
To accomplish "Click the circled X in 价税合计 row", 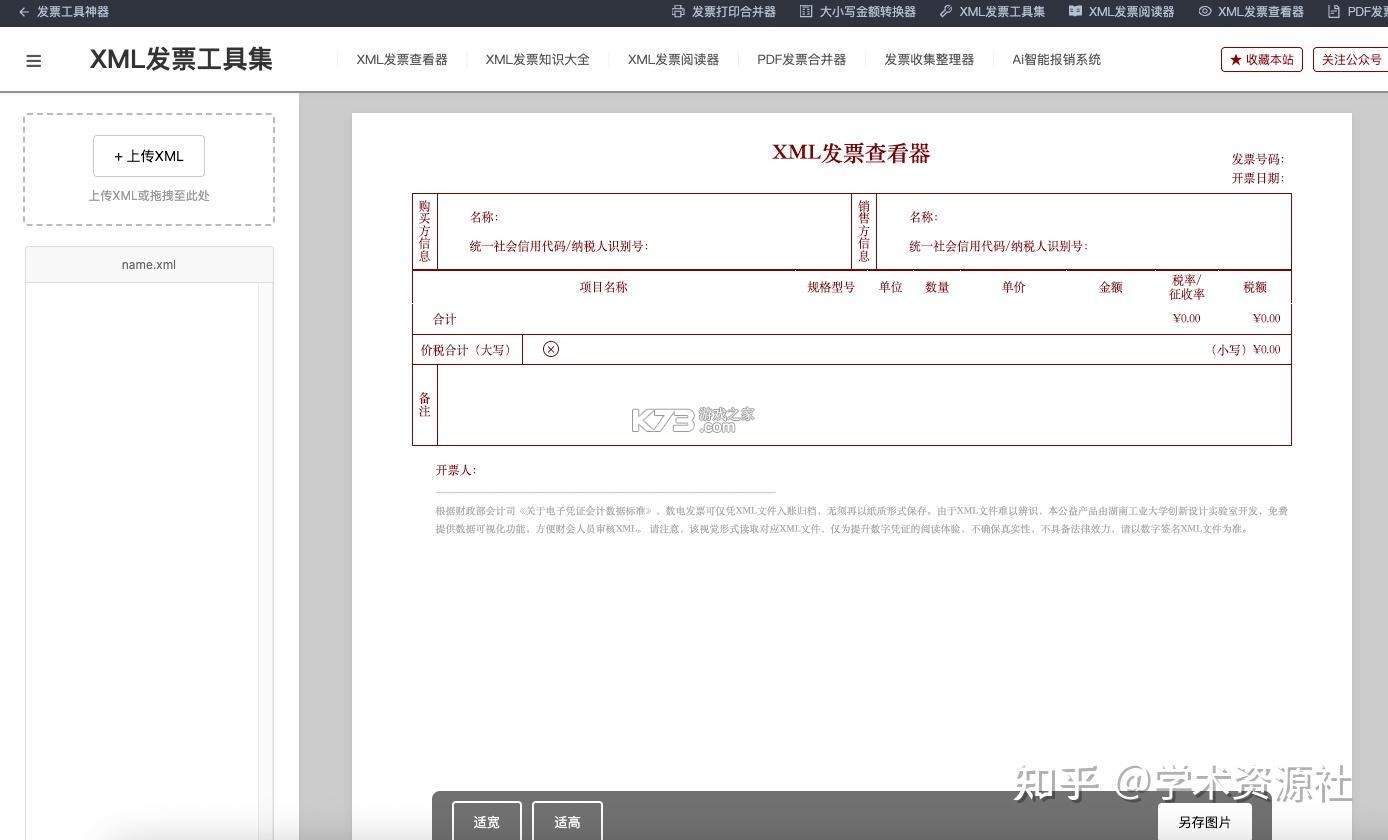I will pos(551,349).
